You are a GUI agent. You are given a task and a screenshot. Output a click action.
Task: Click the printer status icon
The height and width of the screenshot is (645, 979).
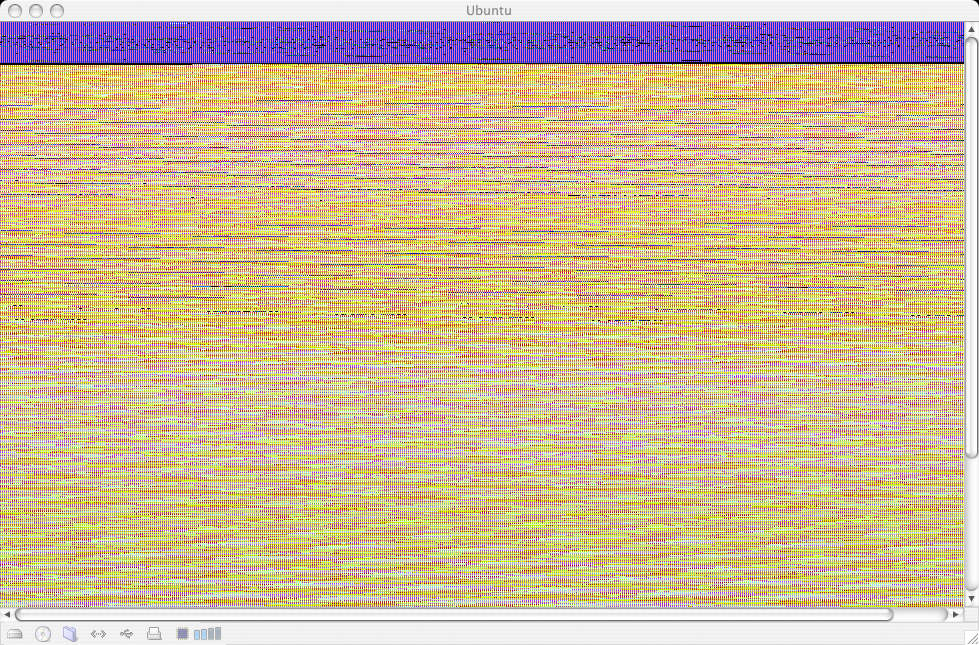pos(154,634)
